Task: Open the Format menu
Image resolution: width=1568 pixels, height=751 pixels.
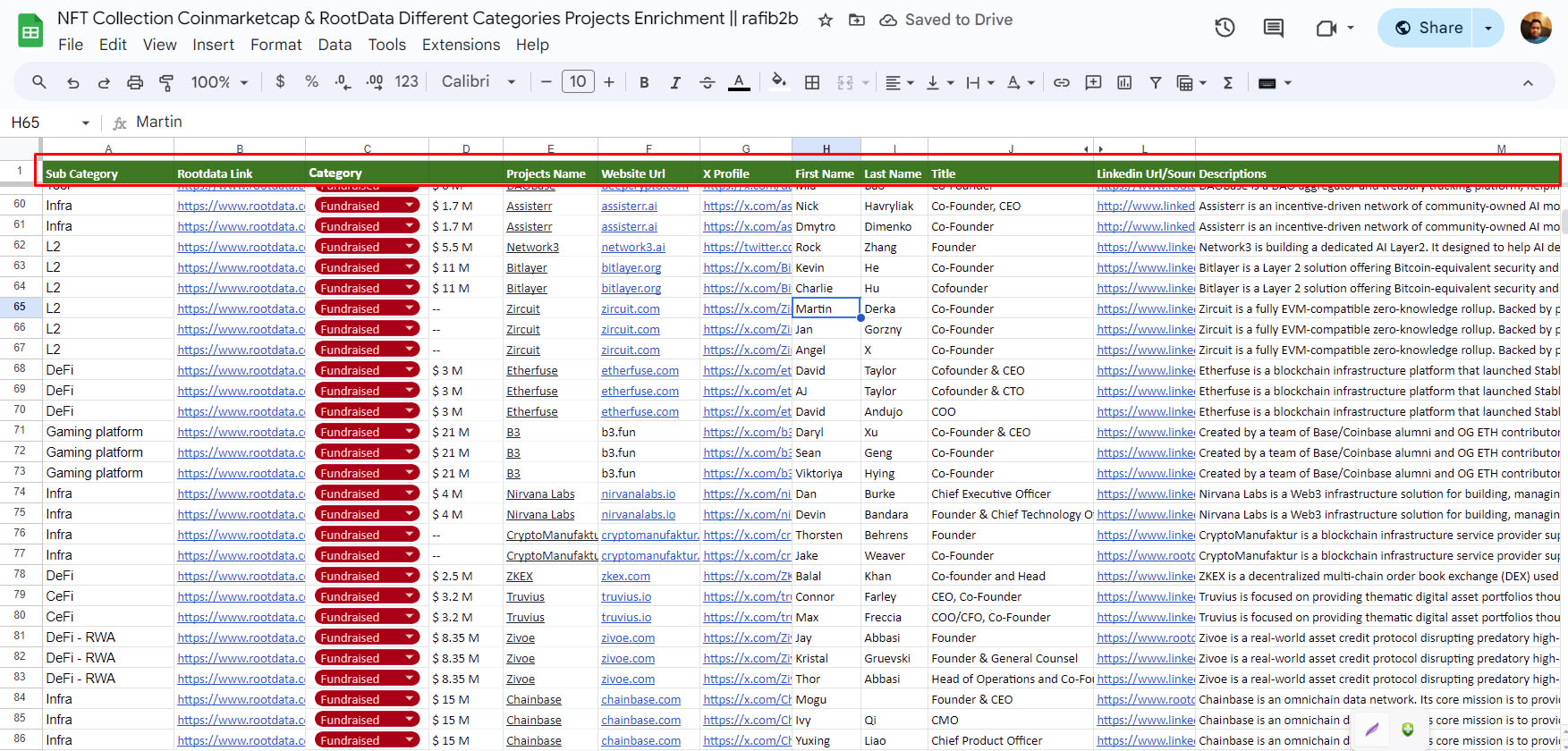Action: [275, 45]
